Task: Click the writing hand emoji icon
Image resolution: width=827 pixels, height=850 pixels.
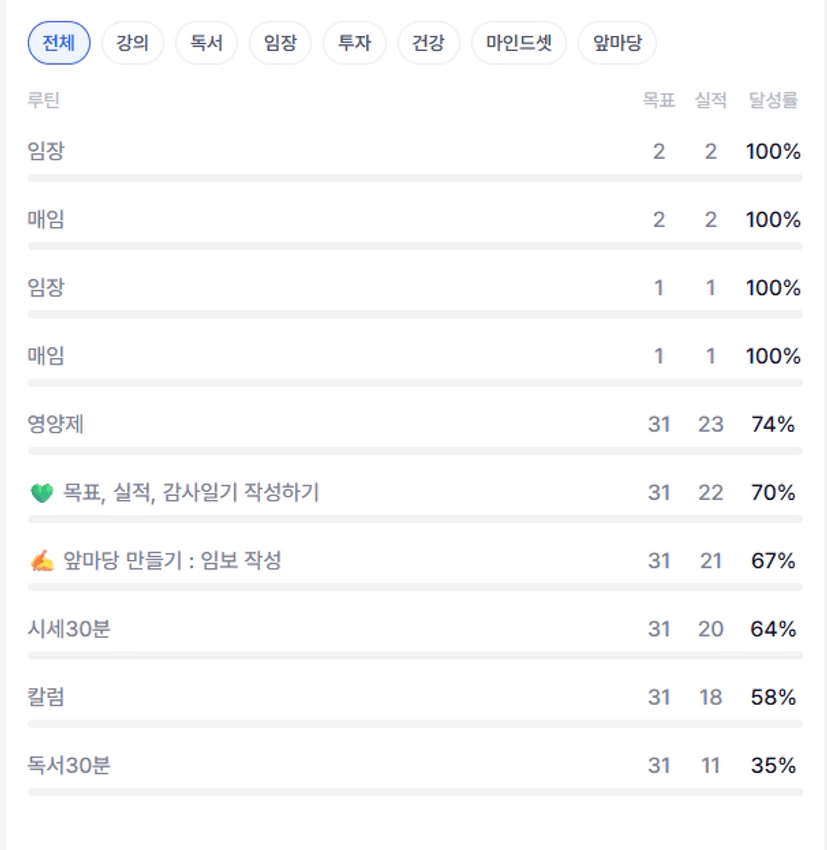Action: click(x=42, y=561)
